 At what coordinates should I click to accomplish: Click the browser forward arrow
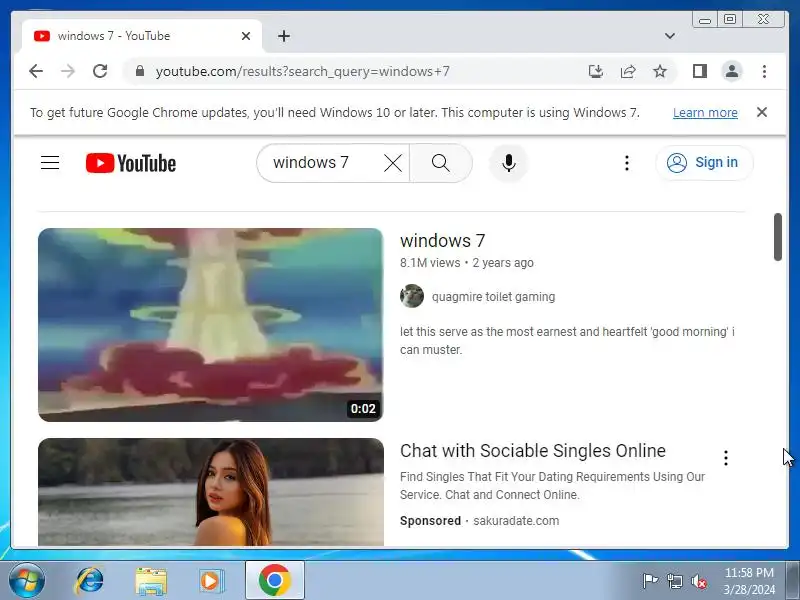pyautogui.click(x=67, y=71)
